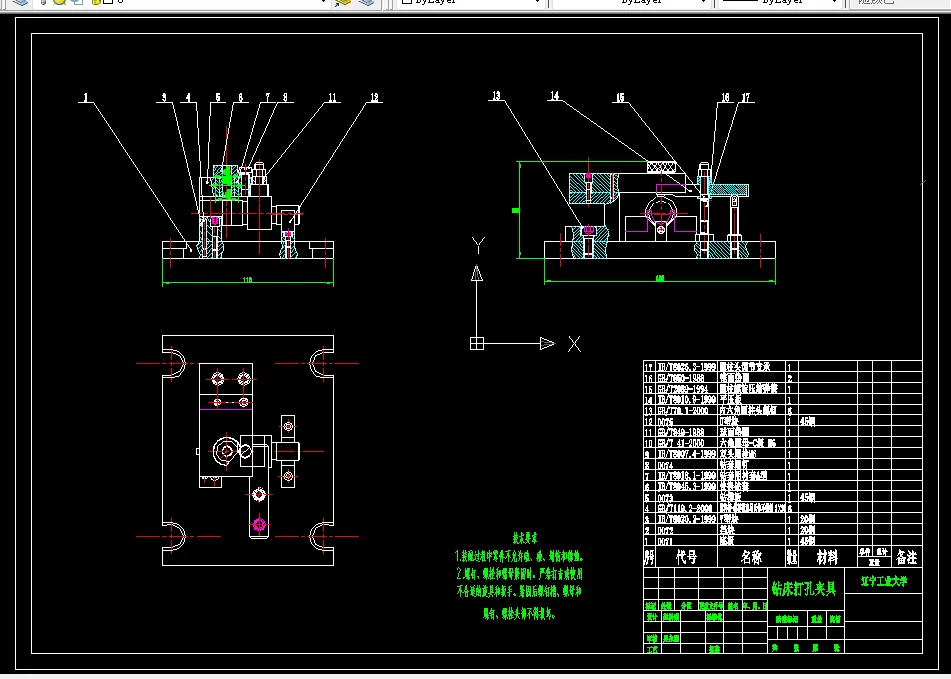
Task: Select part name 球面垫圈 in row 11
Action: (x=734, y=432)
